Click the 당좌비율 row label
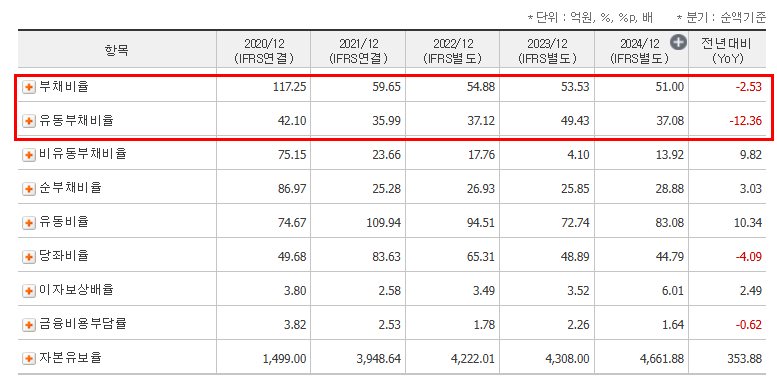 (63, 256)
